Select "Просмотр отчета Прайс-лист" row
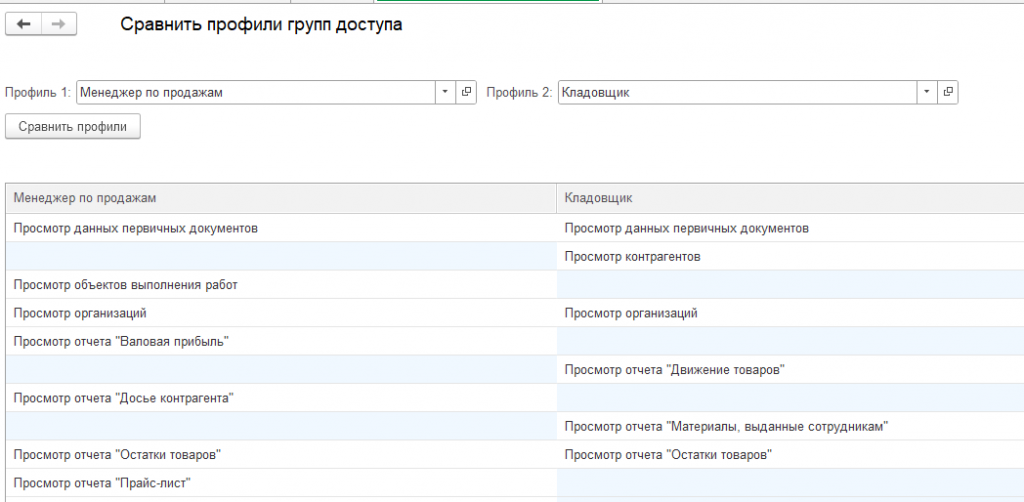 (102, 483)
